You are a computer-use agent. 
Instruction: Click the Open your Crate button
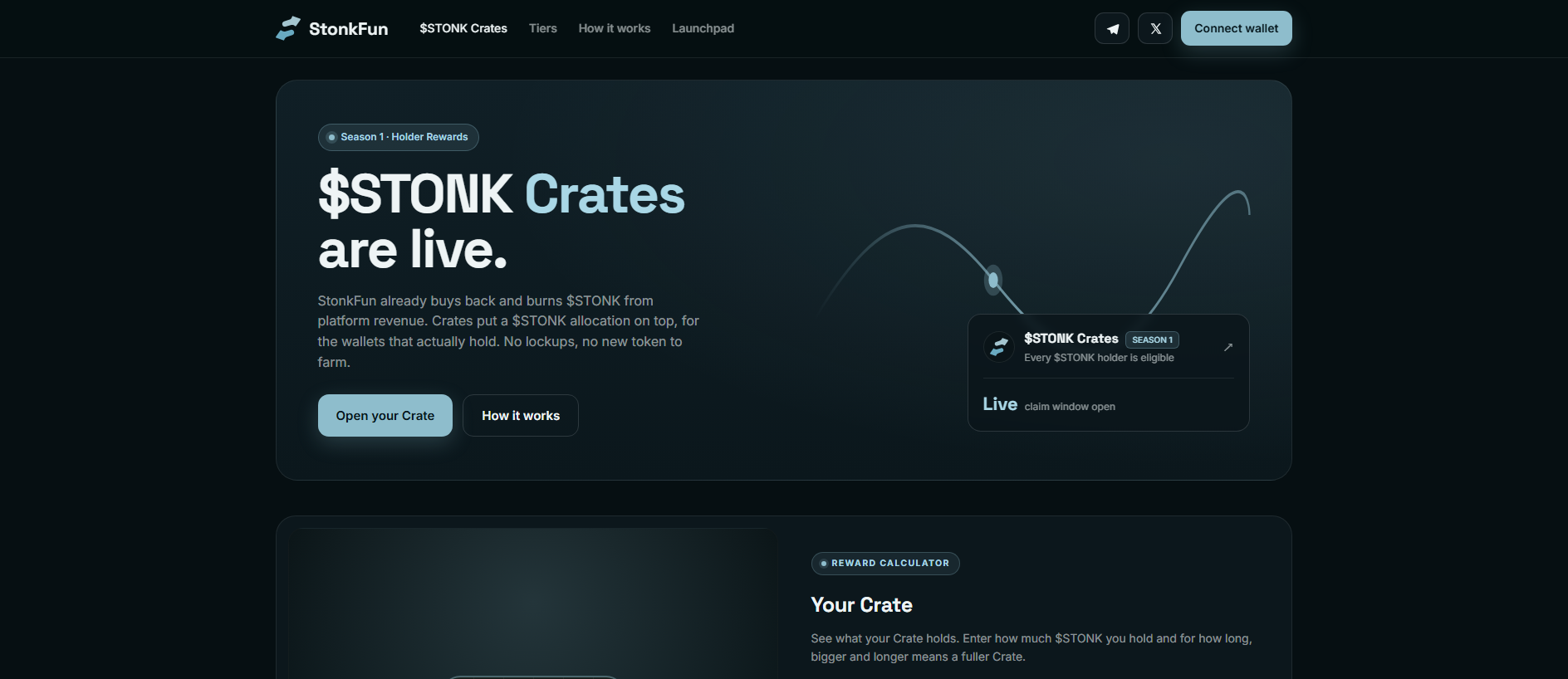[385, 415]
